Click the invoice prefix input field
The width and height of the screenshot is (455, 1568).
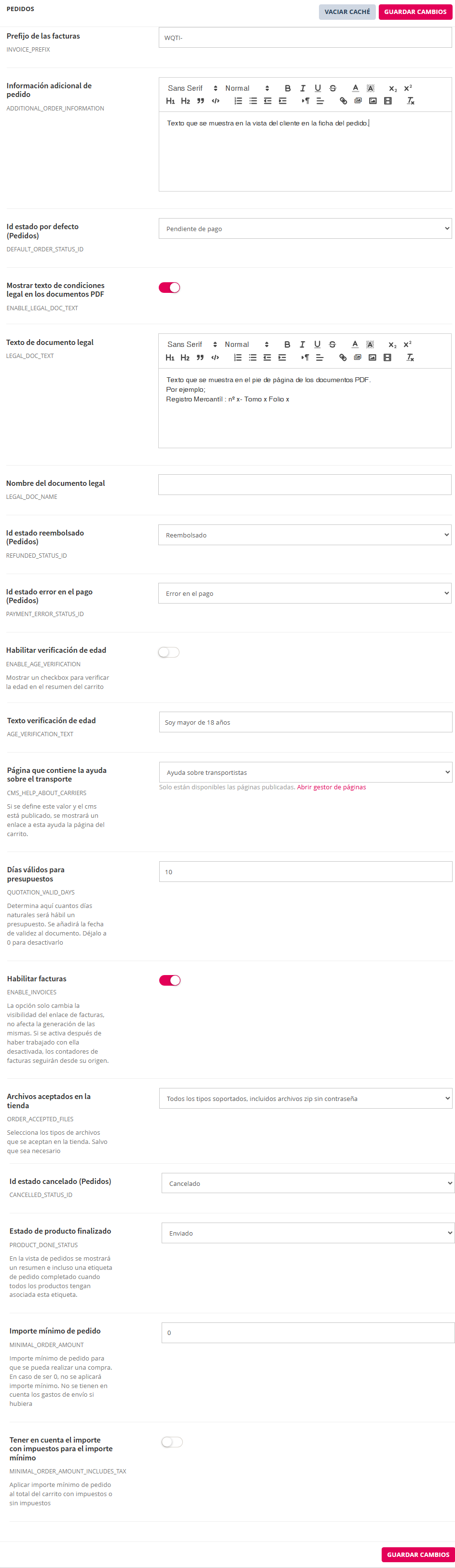(x=305, y=38)
